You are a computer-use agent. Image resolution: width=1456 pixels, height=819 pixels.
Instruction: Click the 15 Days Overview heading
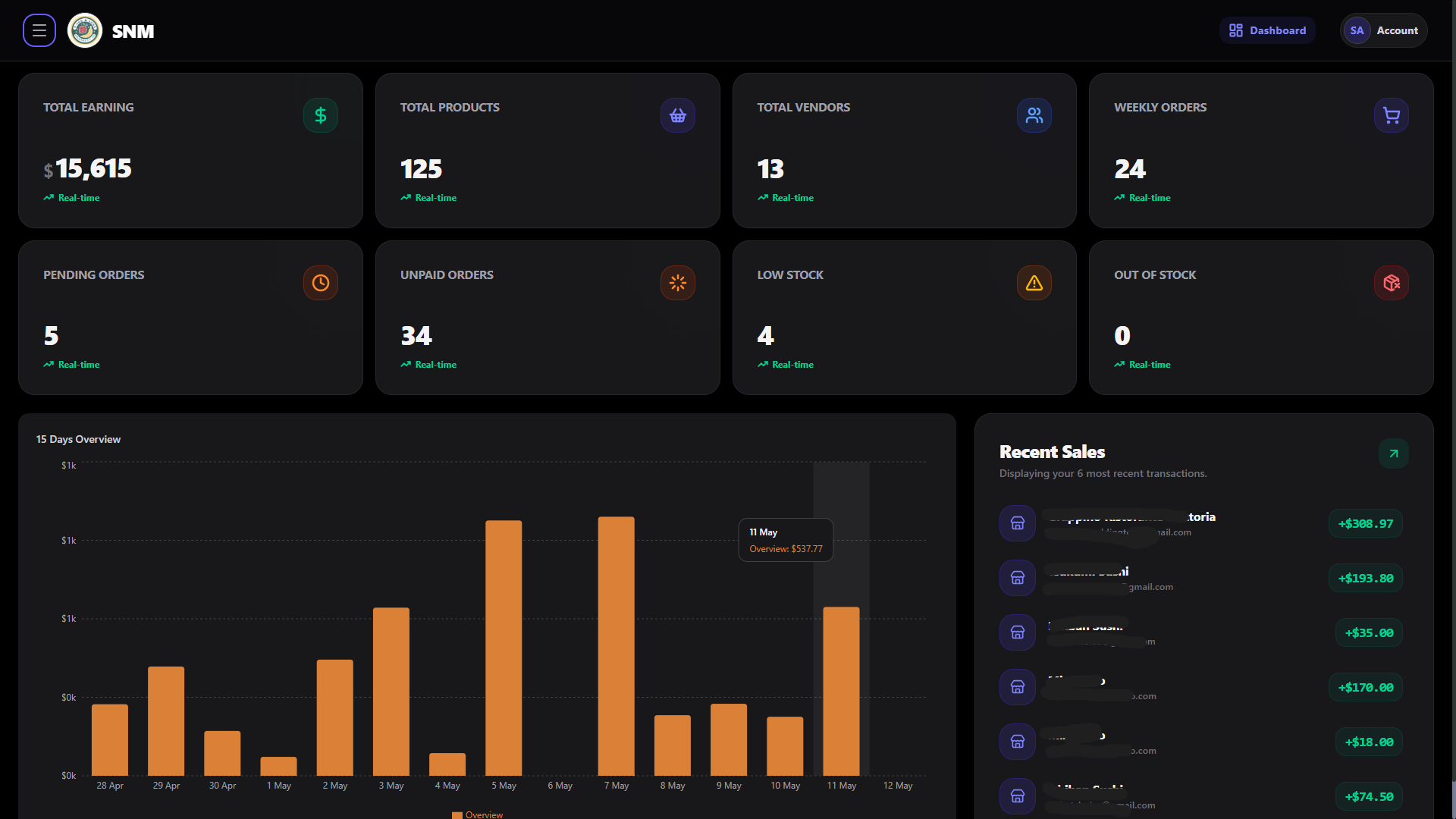pyautogui.click(x=78, y=439)
